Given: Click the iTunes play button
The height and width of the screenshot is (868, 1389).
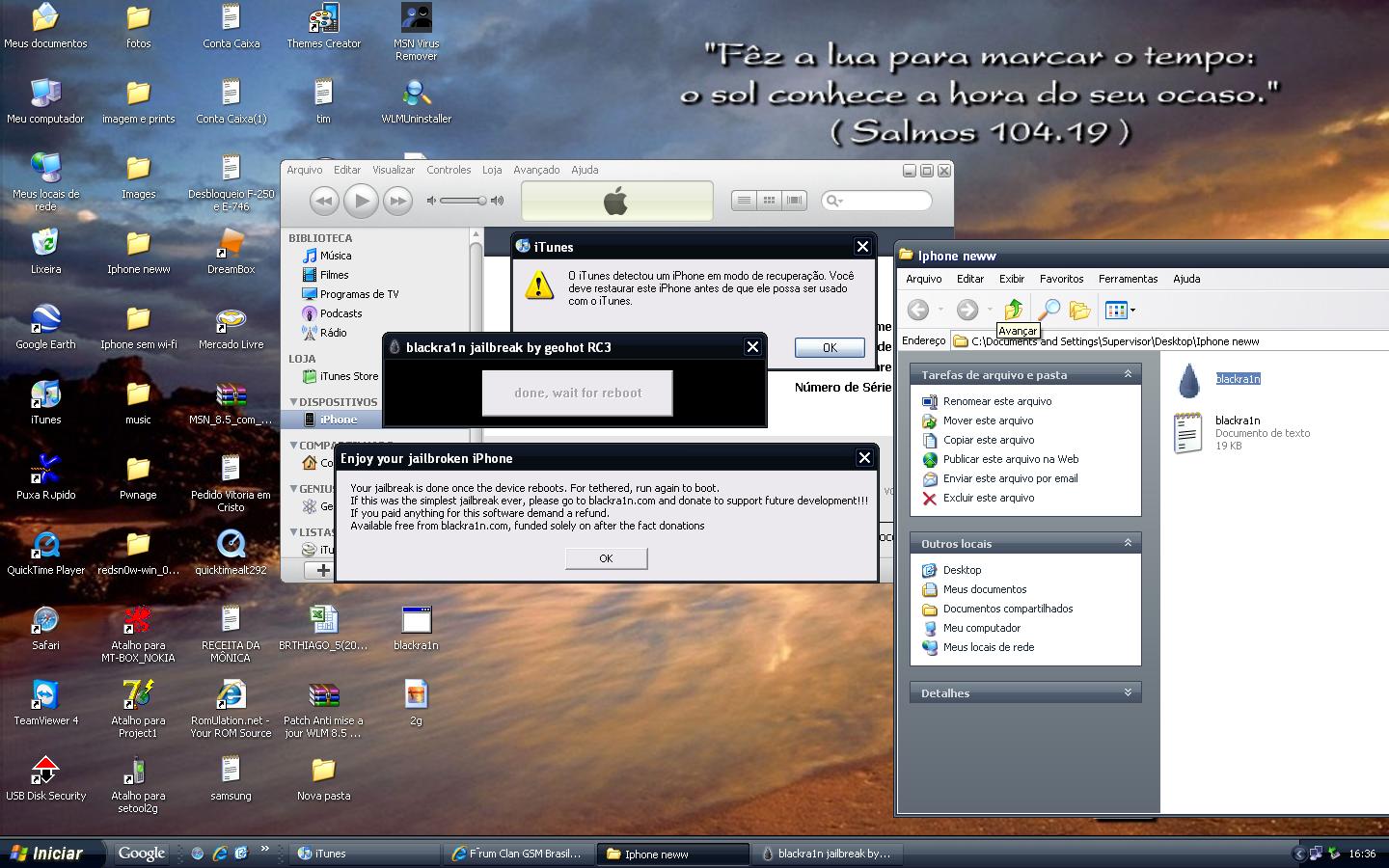Looking at the screenshot, I should click(x=361, y=201).
